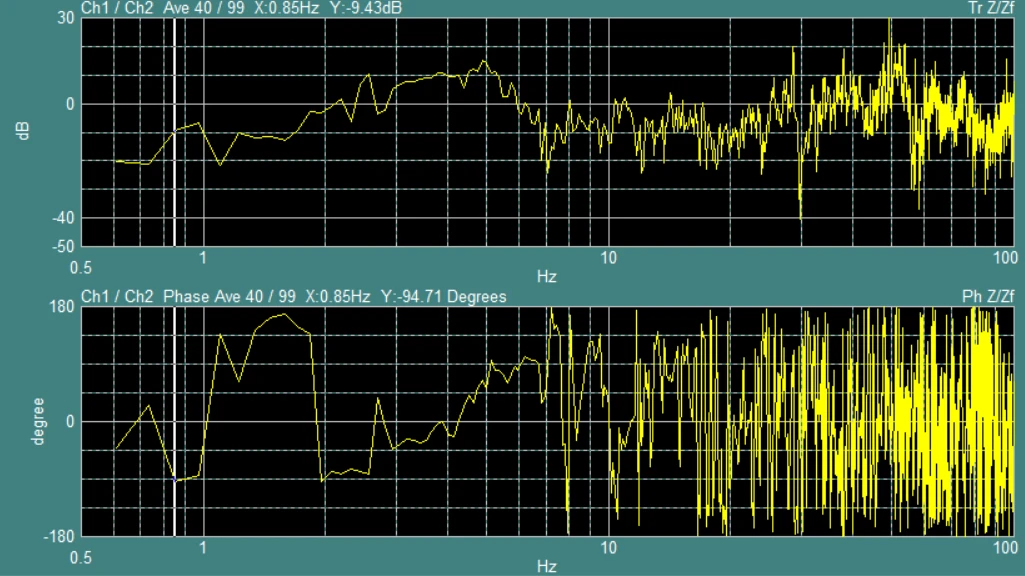Click 'Ch1 / Ch2 Ave 40 / 99' header text
The image size is (1025, 576).
162,8
